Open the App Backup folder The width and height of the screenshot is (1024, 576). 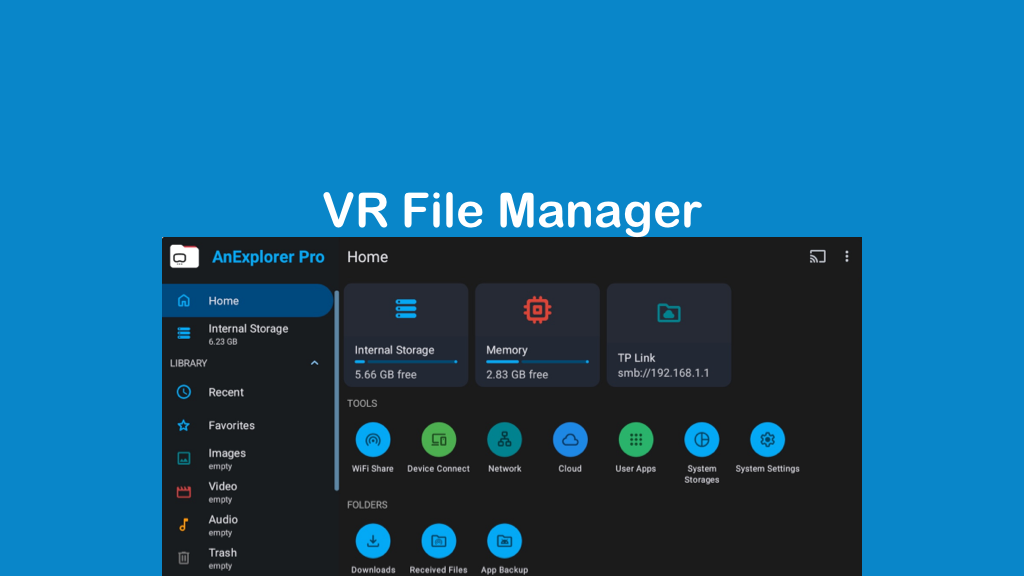point(504,541)
